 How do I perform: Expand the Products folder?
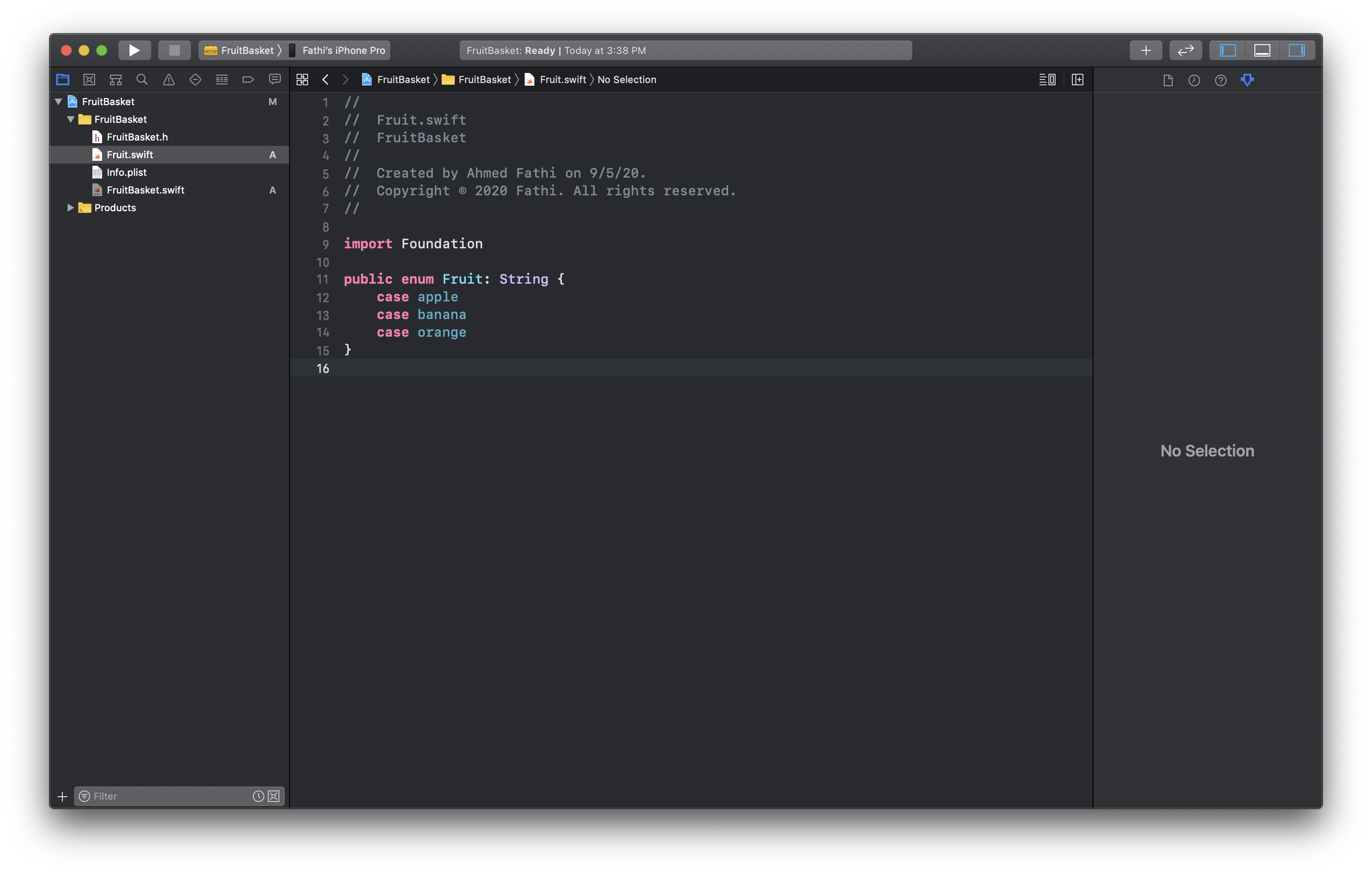point(70,207)
